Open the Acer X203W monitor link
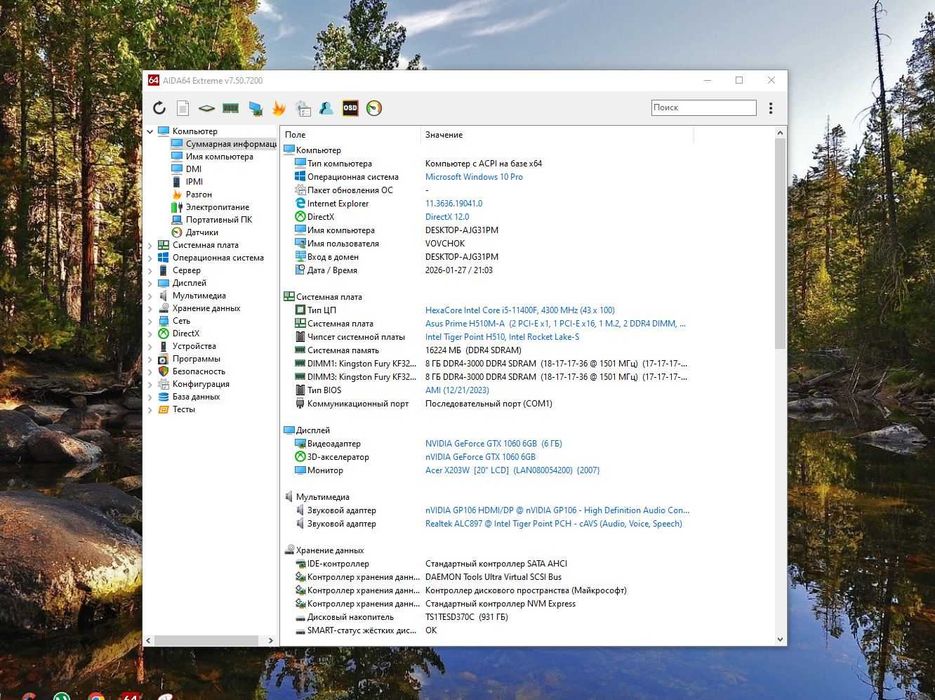Image resolution: width=935 pixels, height=700 pixels. pos(512,470)
